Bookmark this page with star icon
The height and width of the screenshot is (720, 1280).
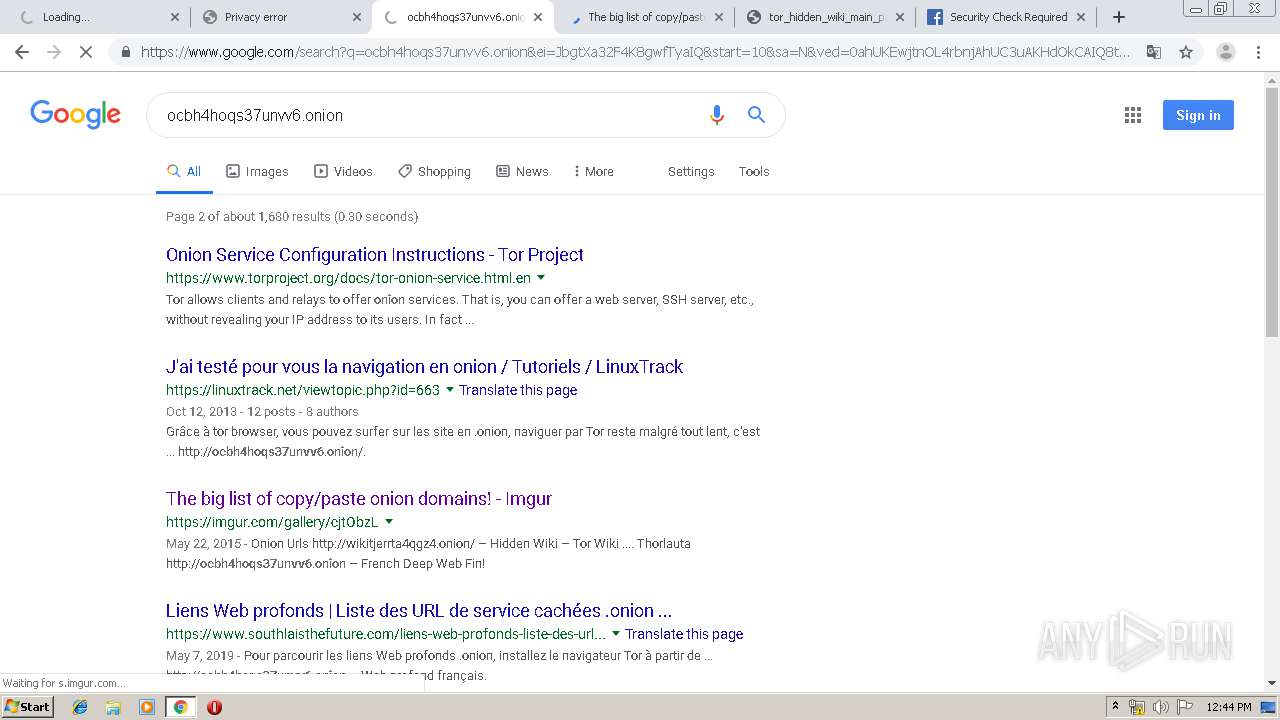tap(1186, 52)
